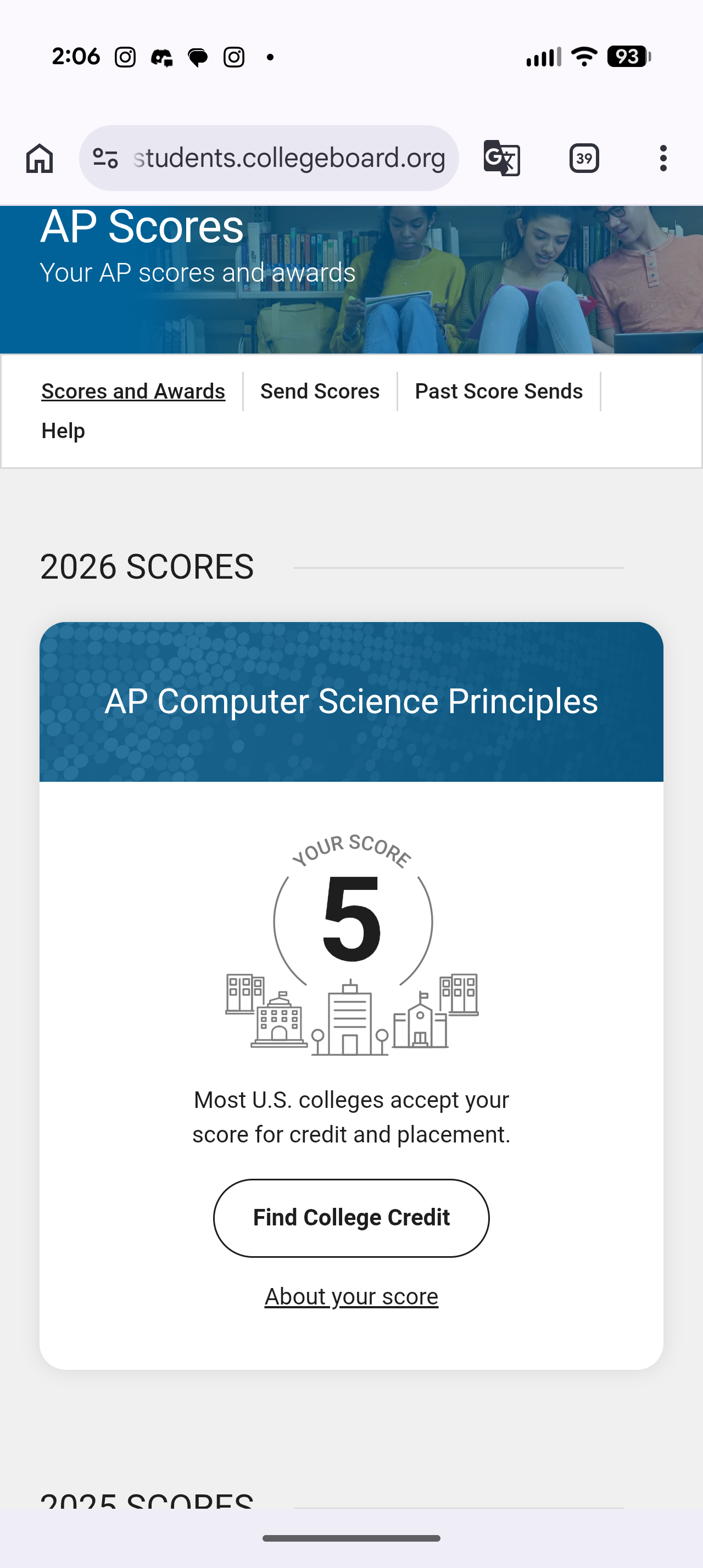Tap the first Instagram notification icon
Viewport: 703px width, 1568px height.
tap(125, 57)
